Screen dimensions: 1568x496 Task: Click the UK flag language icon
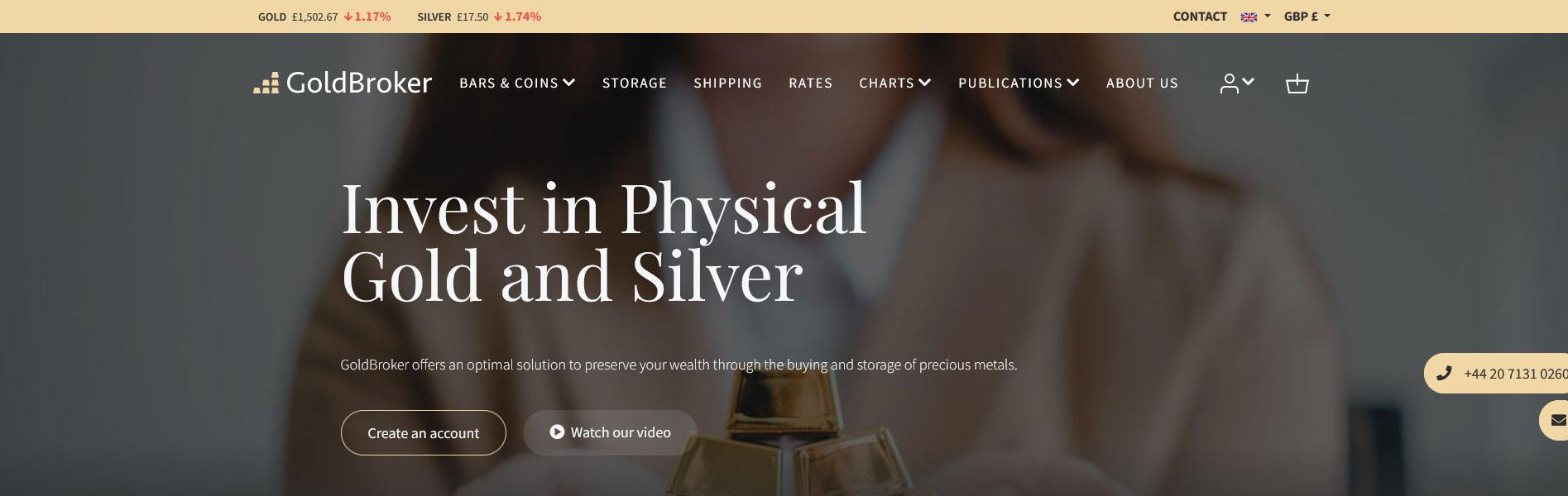[1249, 17]
